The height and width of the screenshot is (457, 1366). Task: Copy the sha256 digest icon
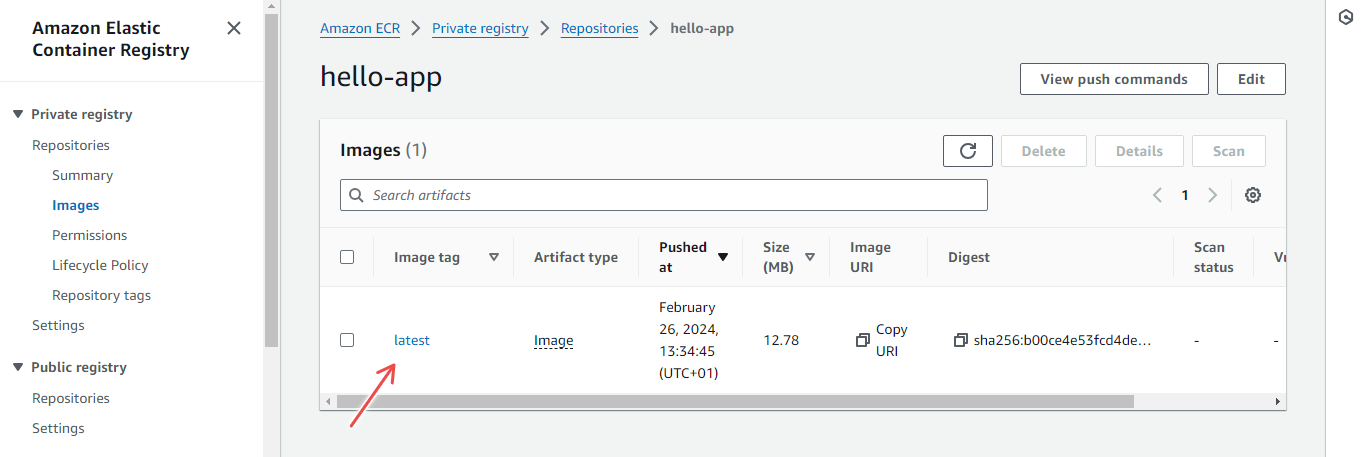[961, 340]
